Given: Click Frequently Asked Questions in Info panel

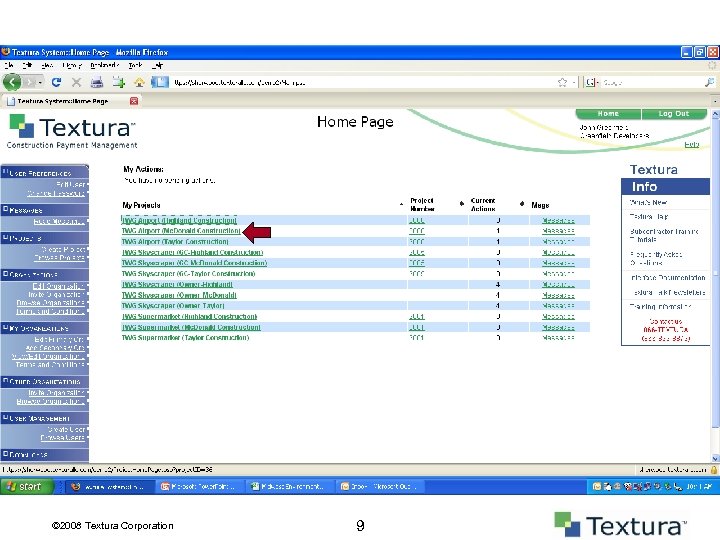Looking at the screenshot, I should (x=656, y=259).
